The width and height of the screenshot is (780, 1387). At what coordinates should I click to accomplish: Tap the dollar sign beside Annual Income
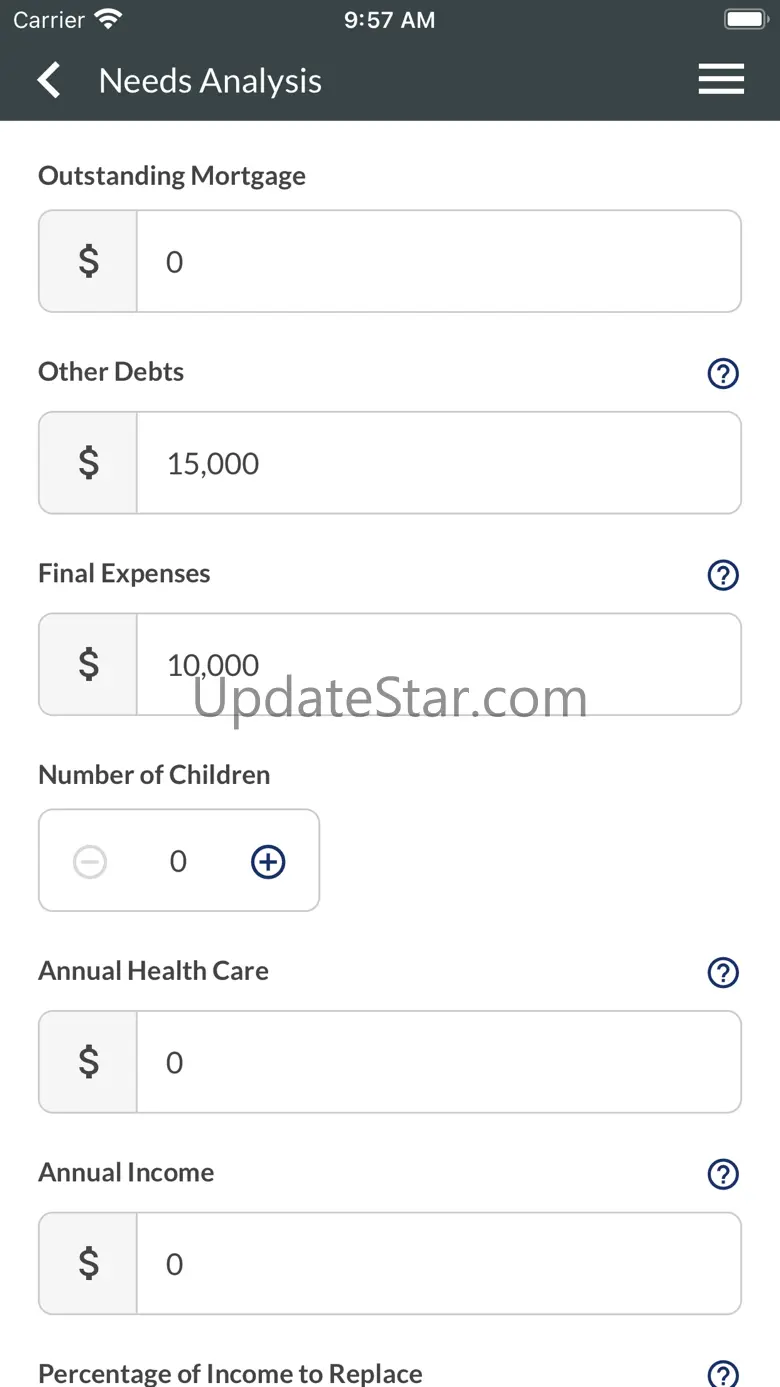pyautogui.click(x=89, y=1264)
